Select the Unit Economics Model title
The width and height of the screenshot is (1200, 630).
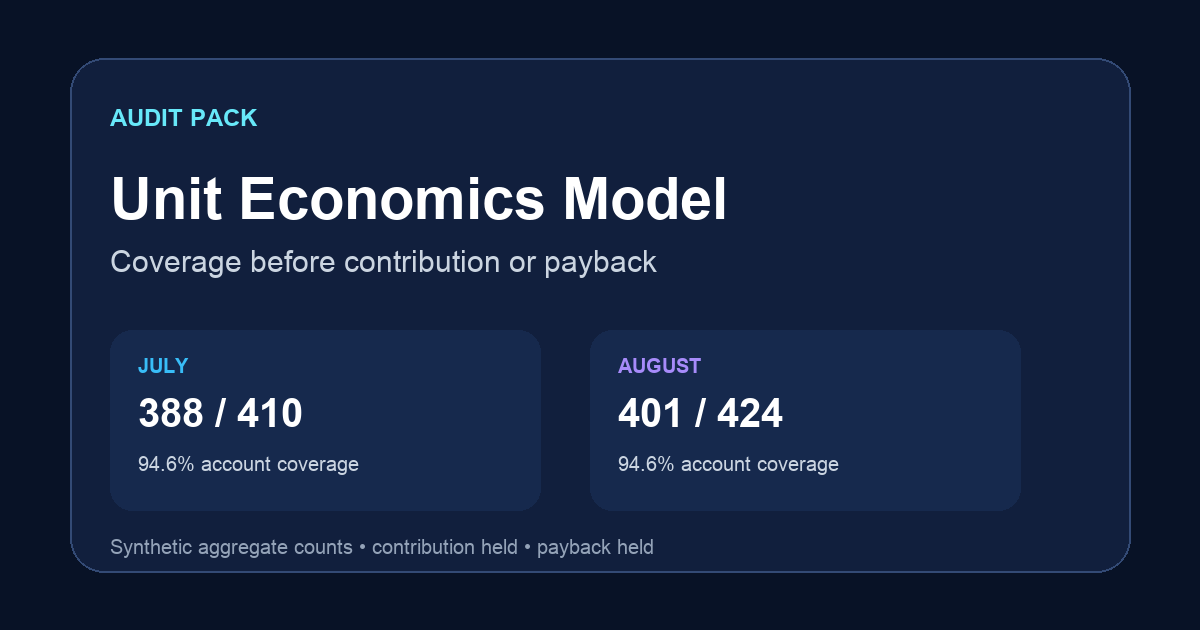pos(419,199)
